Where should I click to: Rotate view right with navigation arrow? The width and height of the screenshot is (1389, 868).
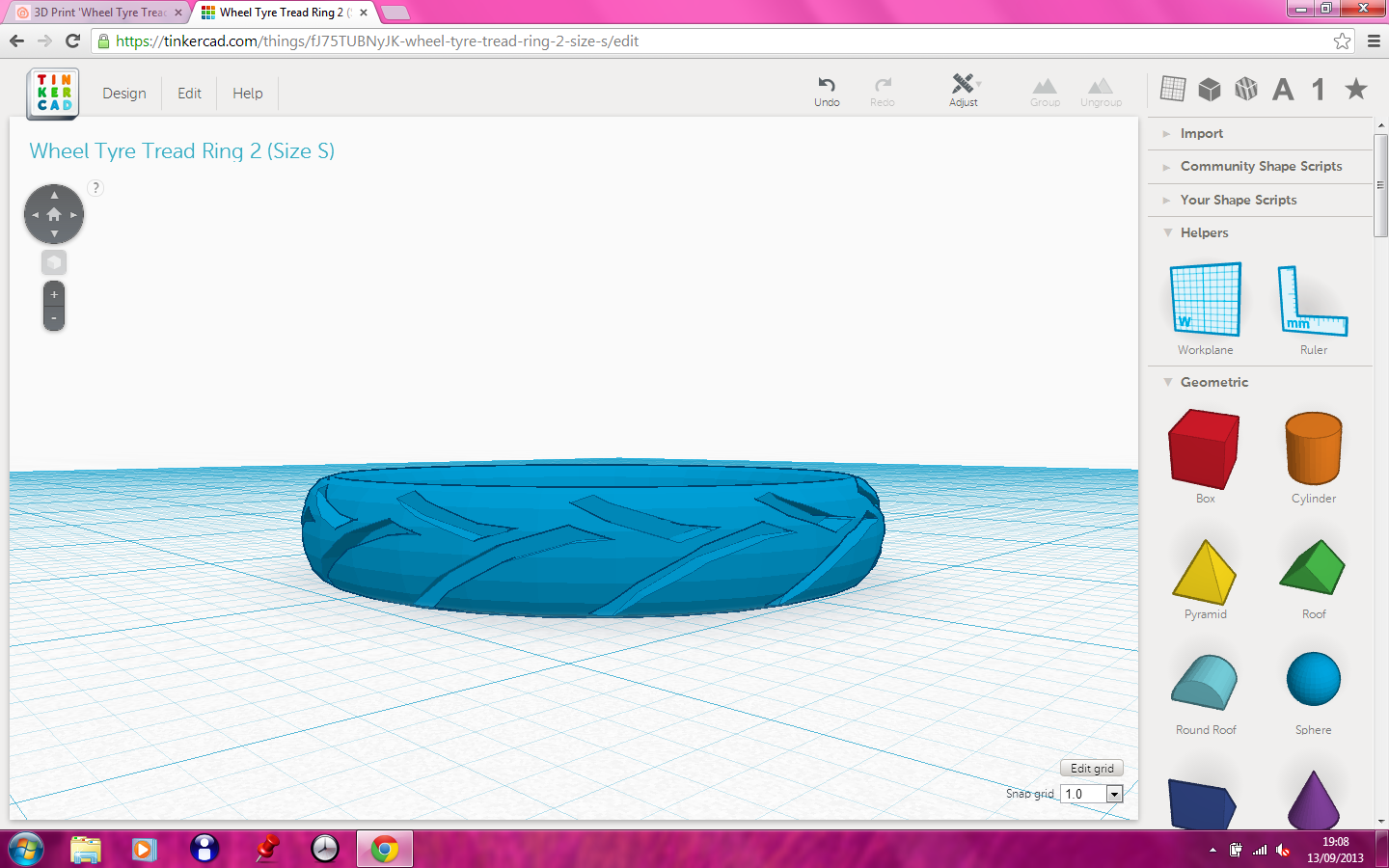click(x=73, y=214)
